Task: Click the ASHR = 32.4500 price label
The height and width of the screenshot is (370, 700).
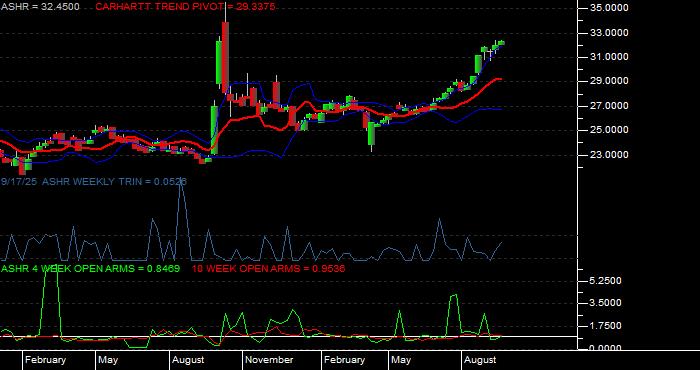Action: coord(40,7)
